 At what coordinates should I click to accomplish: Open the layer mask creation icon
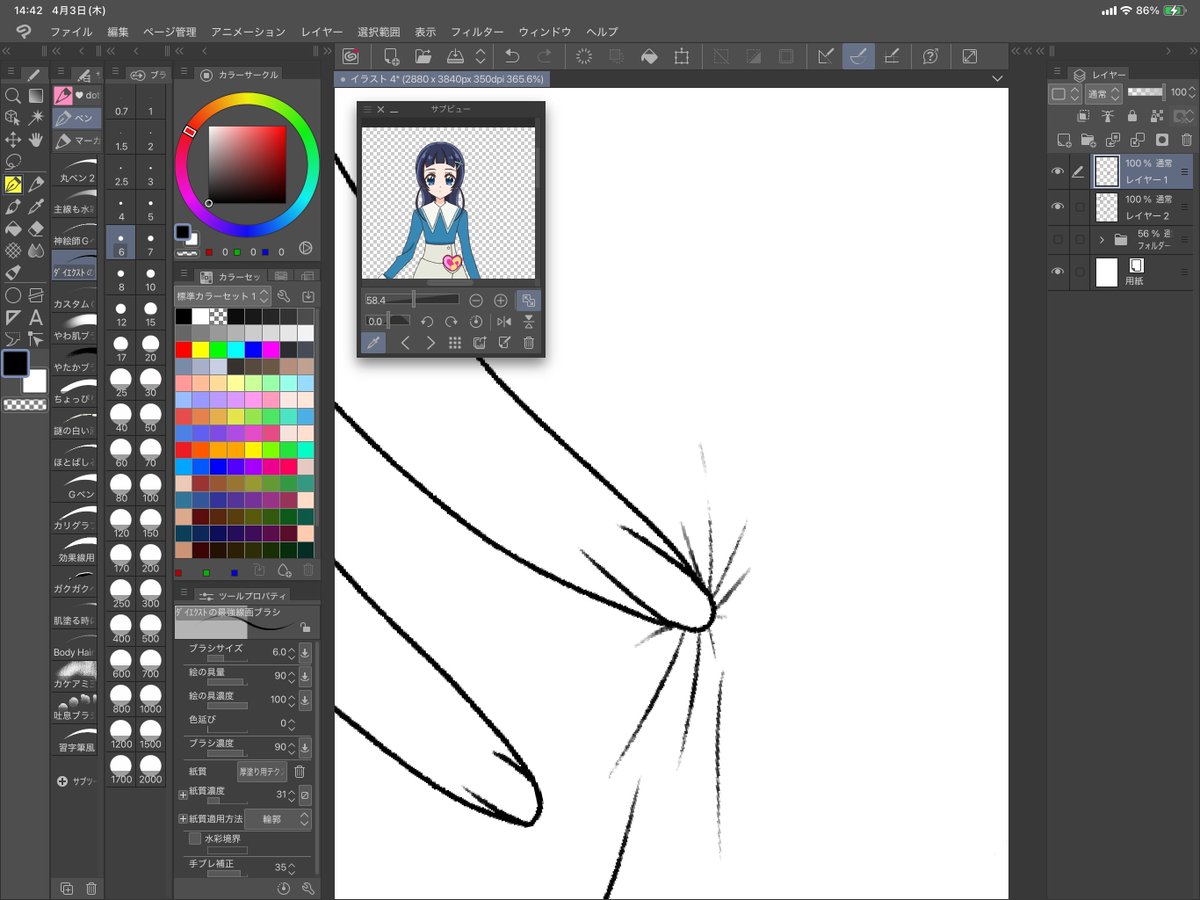pos(1163,139)
